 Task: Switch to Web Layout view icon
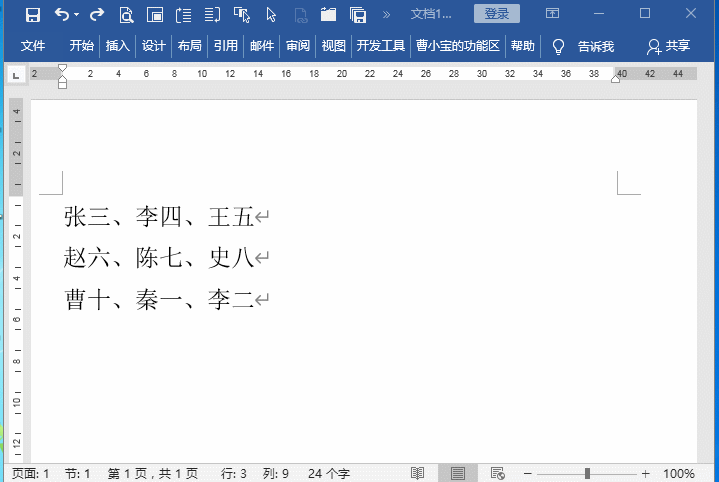[x=498, y=473]
